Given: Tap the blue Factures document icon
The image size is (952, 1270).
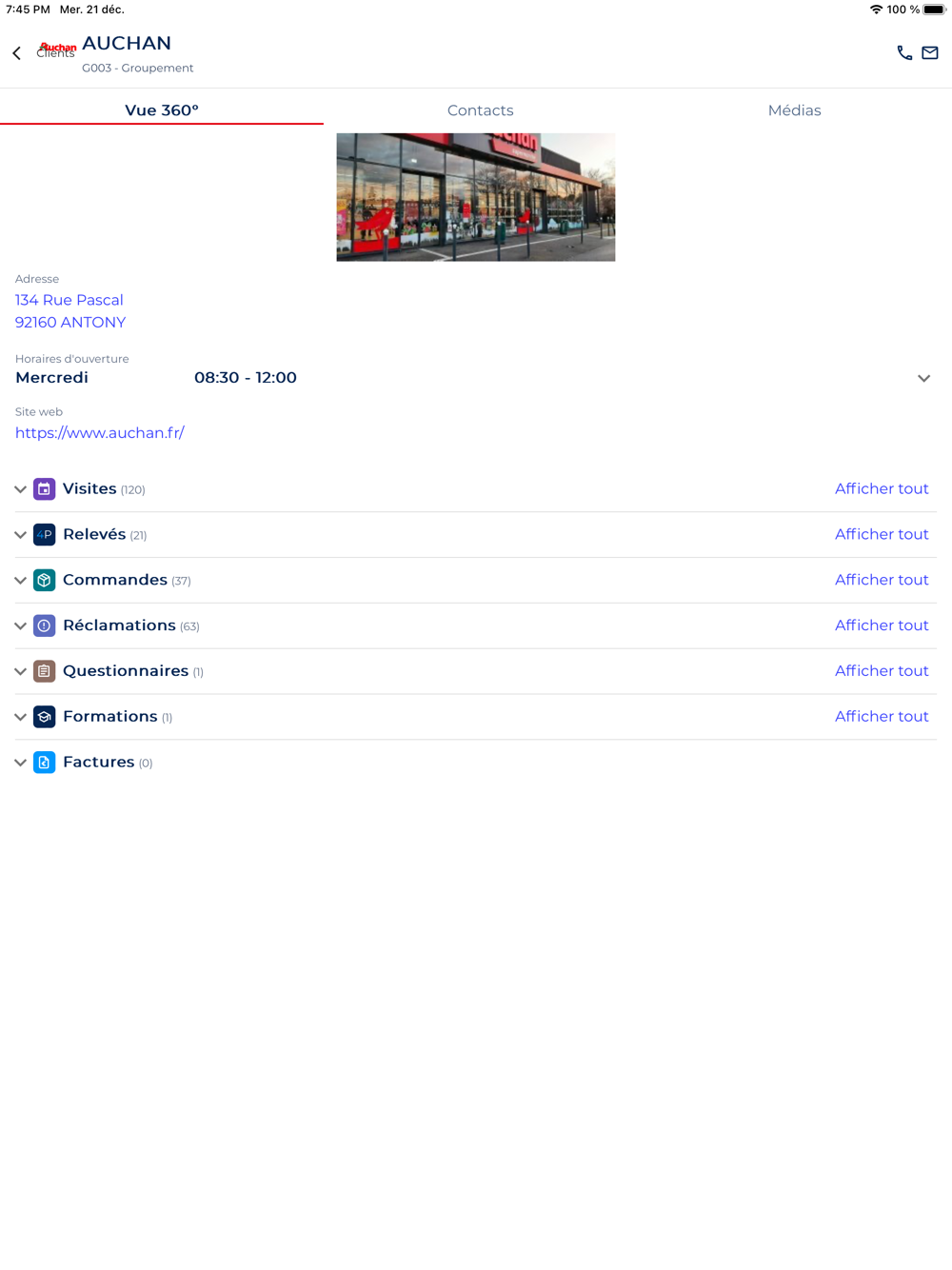Looking at the screenshot, I should pos(44,763).
